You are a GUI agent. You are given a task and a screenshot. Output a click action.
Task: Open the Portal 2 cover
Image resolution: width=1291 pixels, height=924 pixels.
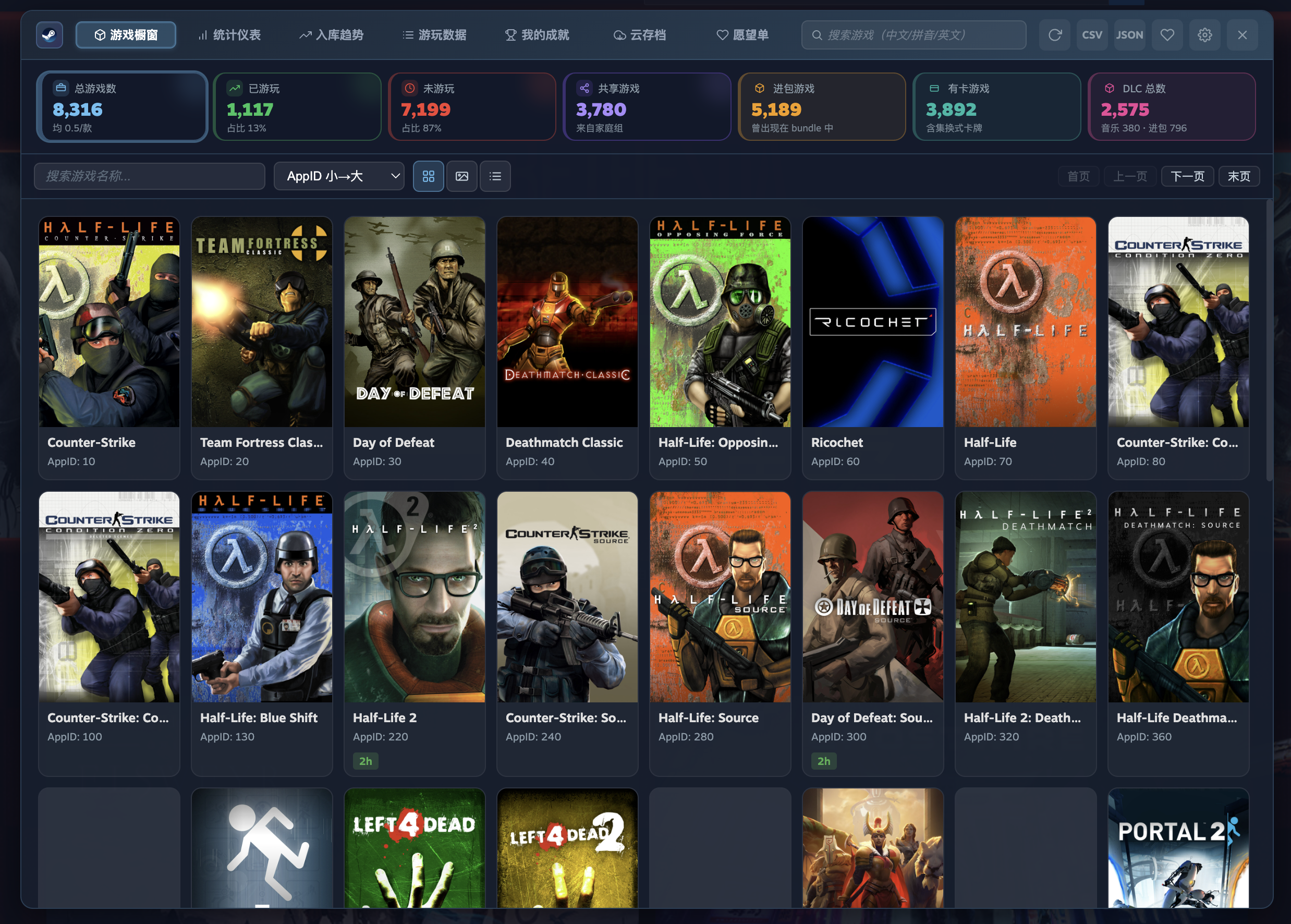click(1178, 848)
